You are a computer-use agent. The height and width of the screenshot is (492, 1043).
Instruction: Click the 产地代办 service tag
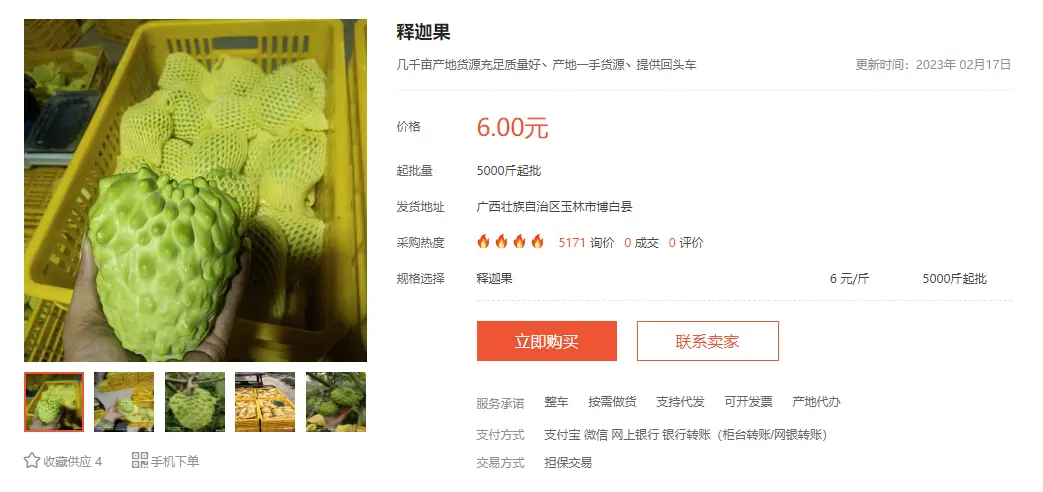[x=816, y=402]
